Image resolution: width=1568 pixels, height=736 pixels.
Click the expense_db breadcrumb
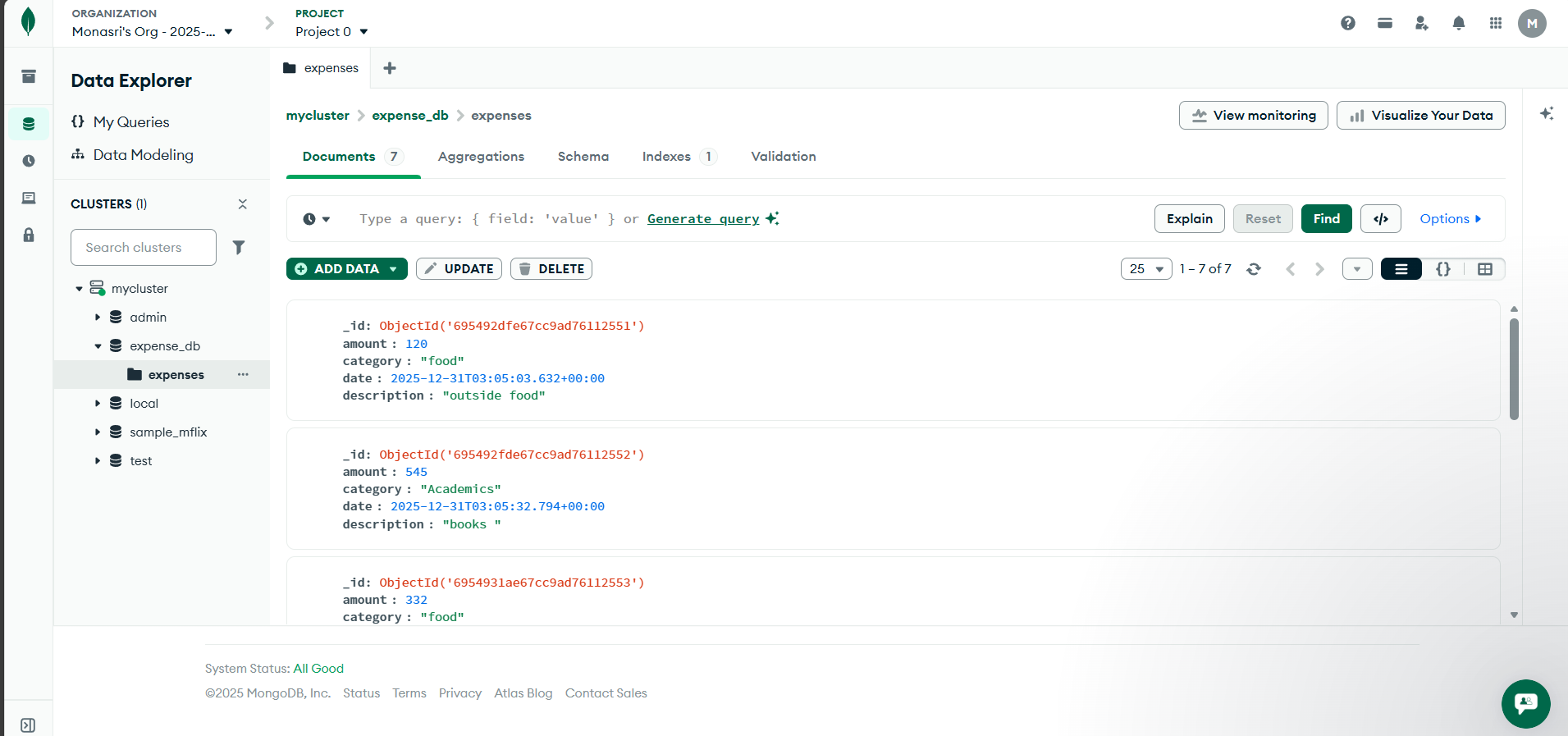coord(410,116)
